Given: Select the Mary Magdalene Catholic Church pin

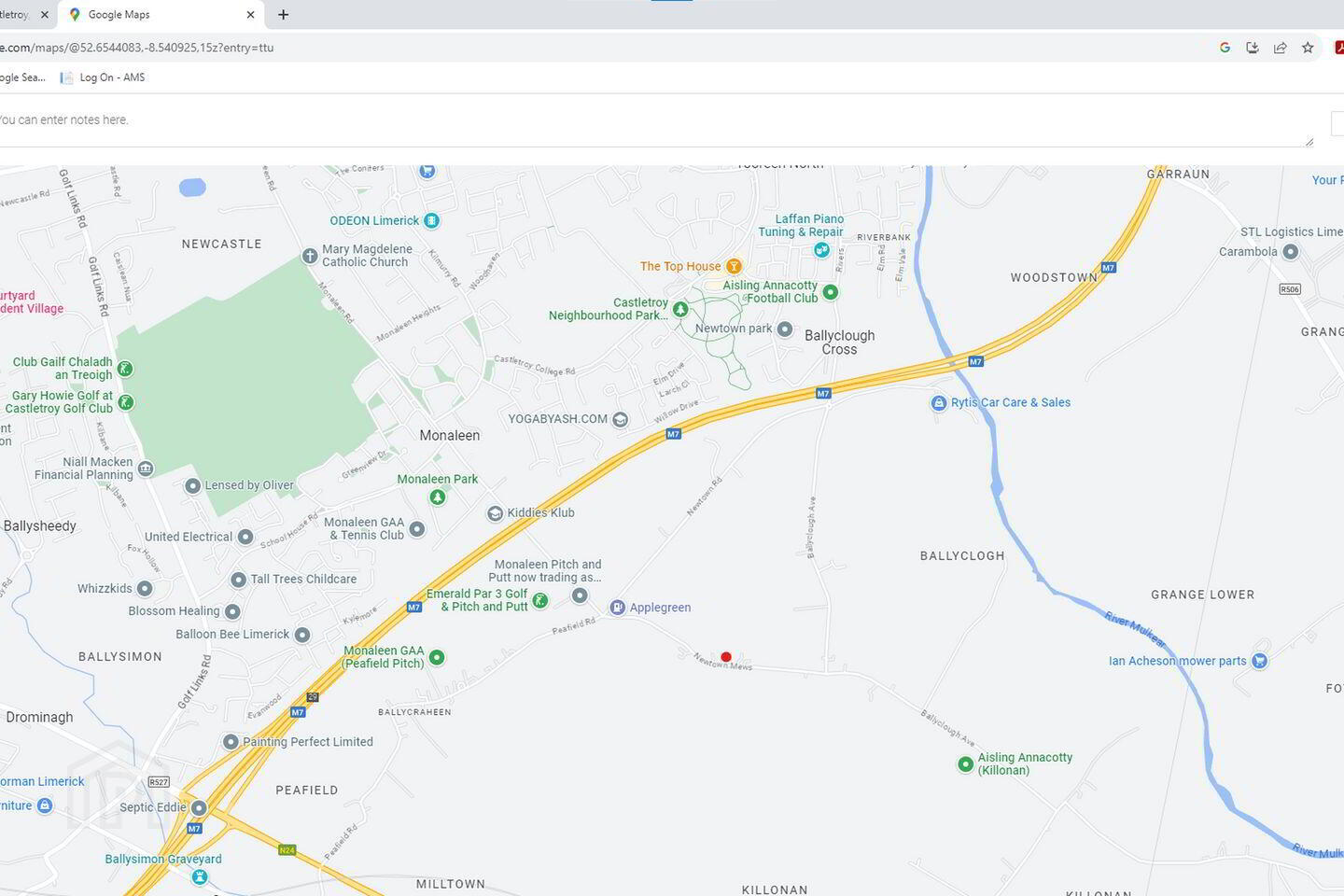Looking at the screenshot, I should 310,256.
